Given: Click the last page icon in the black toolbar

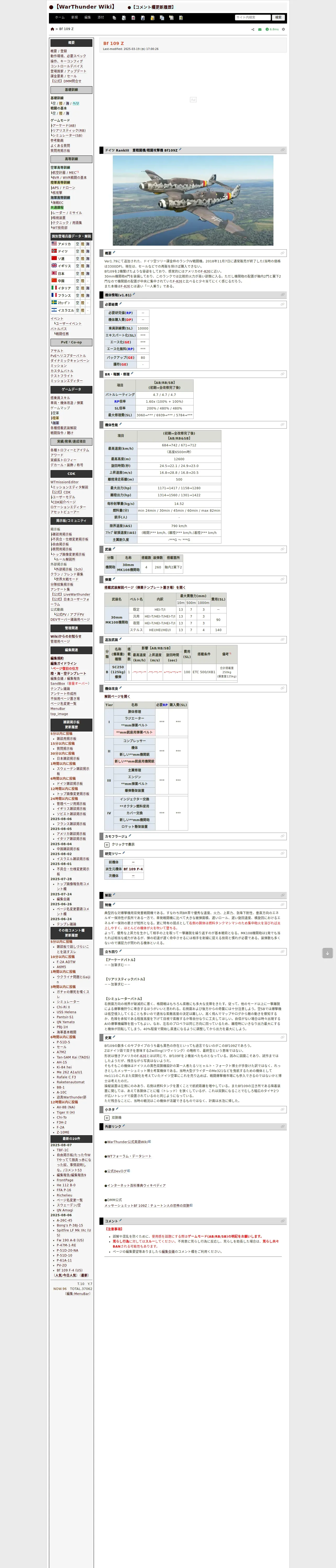Looking at the screenshot, I should point(181,18).
